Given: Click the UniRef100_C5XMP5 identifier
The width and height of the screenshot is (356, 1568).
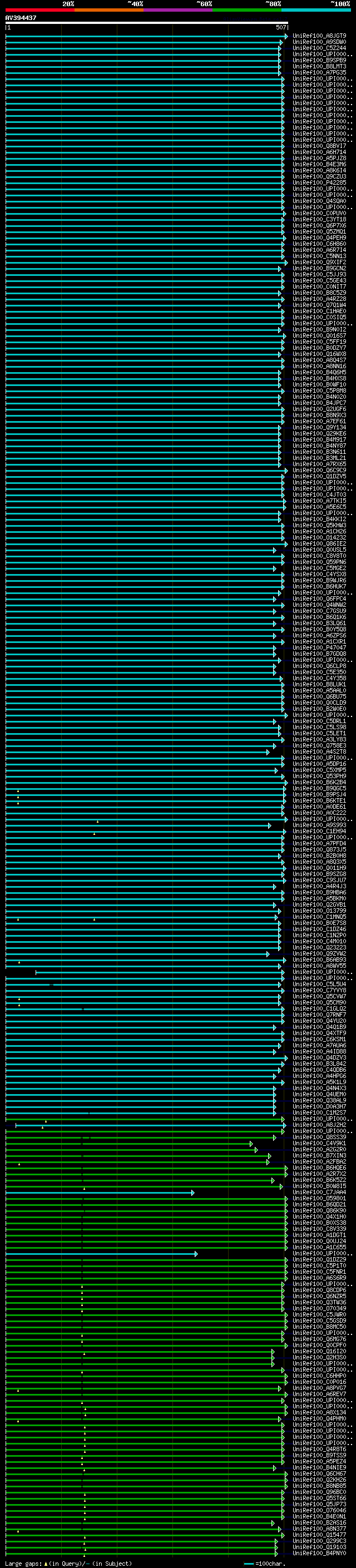Looking at the screenshot, I should [319, 770].
